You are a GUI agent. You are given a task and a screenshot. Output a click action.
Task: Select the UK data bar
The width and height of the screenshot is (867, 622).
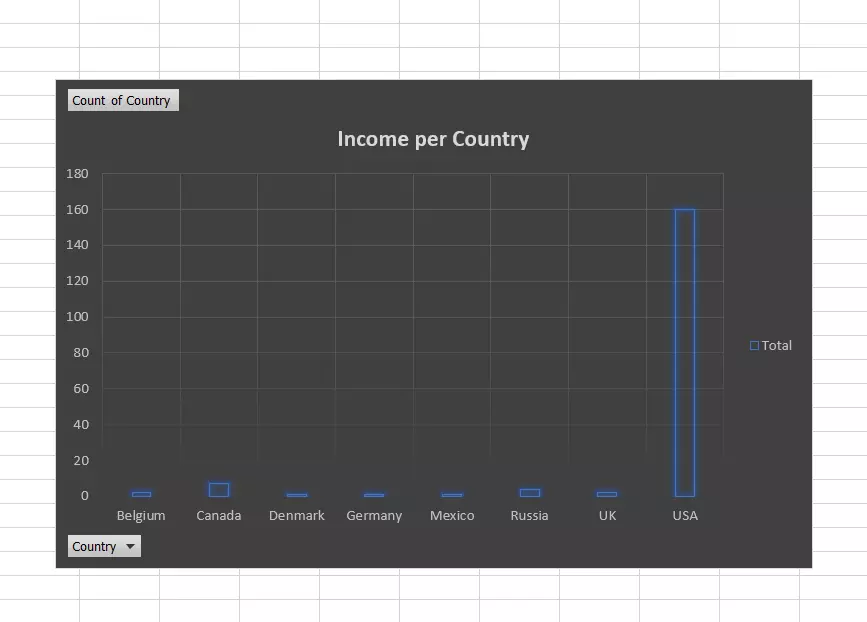coord(606,492)
